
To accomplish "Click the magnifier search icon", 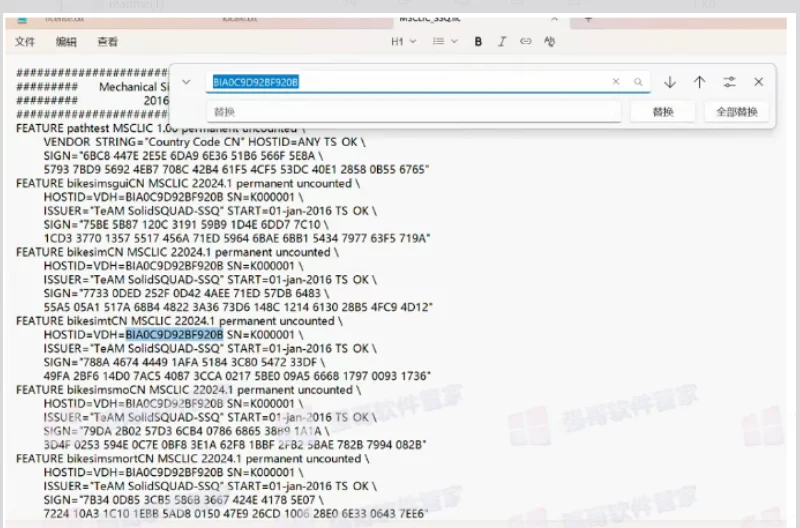I will tap(638, 82).
